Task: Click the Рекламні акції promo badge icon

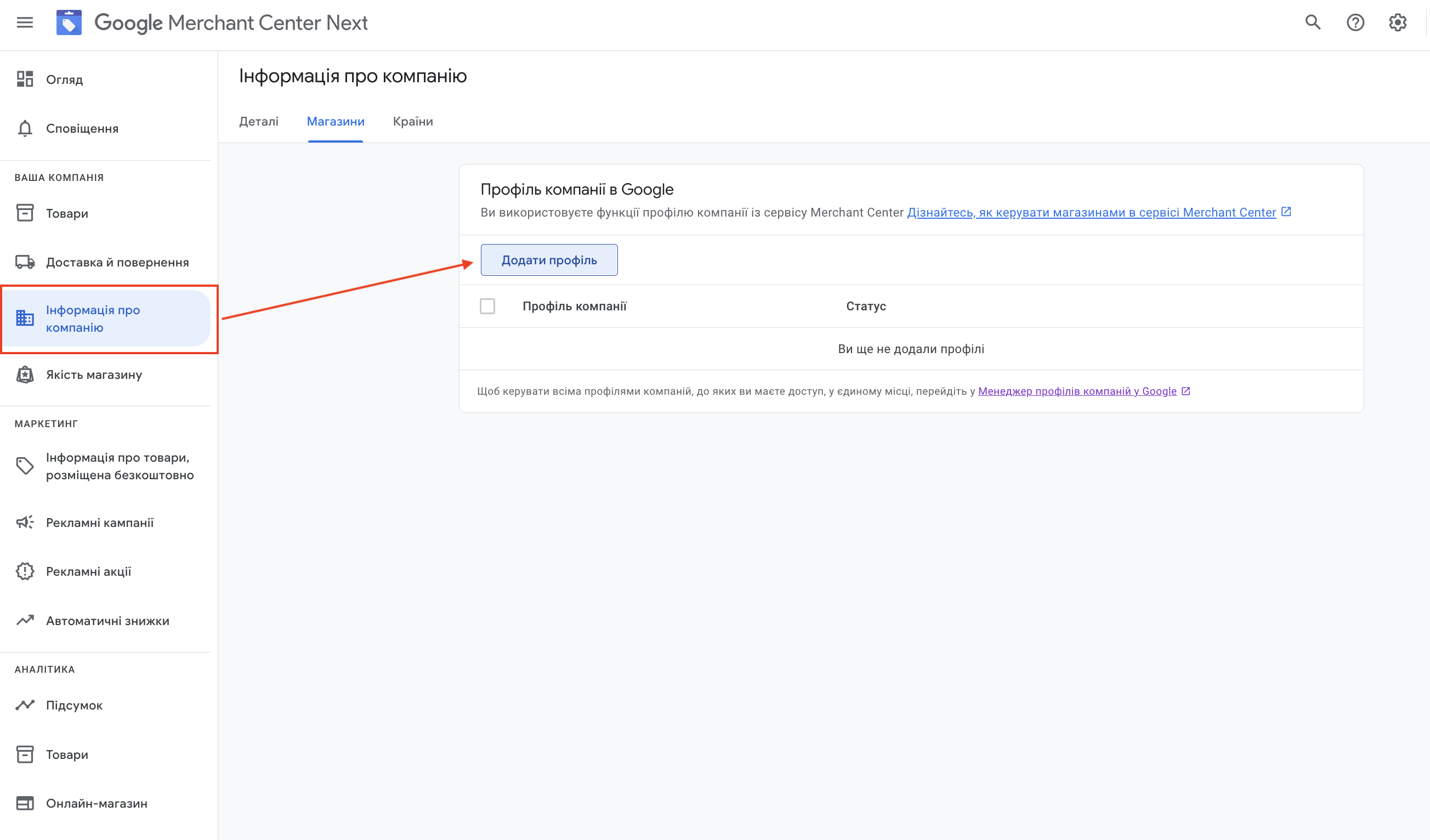Action: [25, 571]
